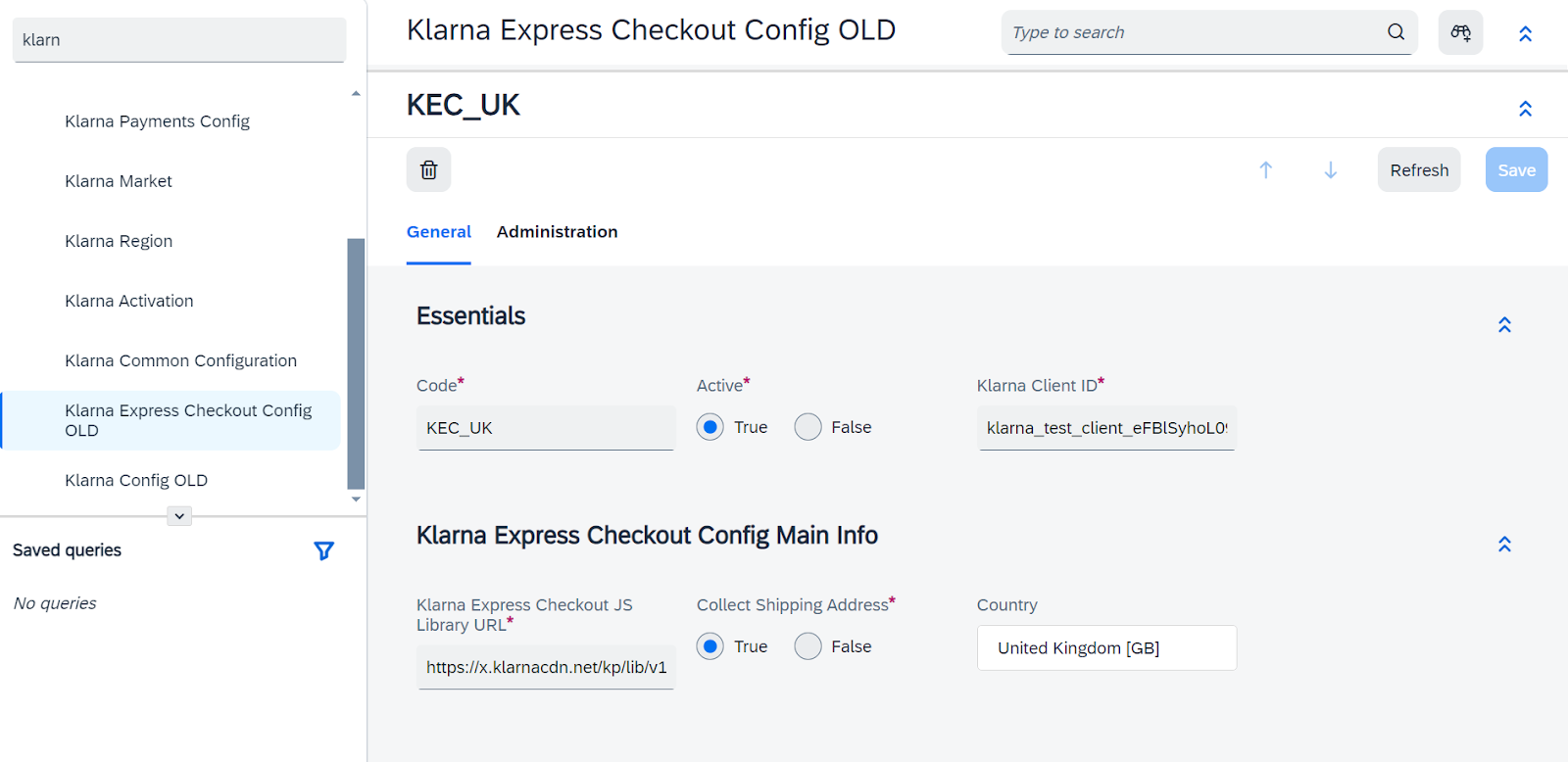
Task: Open Klarna Config OLD in sidebar
Action: point(136,480)
